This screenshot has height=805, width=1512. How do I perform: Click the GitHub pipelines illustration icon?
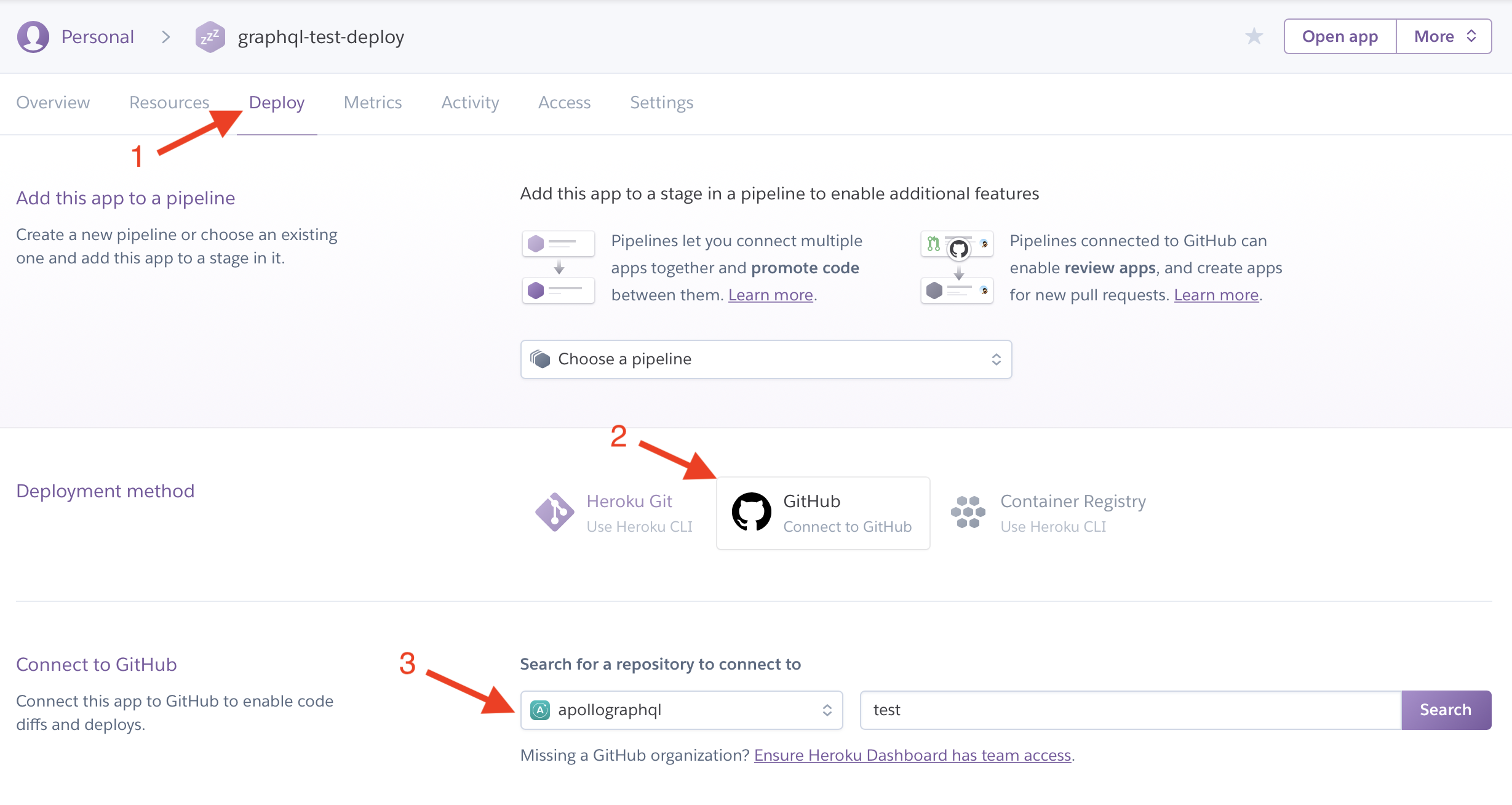(957, 266)
